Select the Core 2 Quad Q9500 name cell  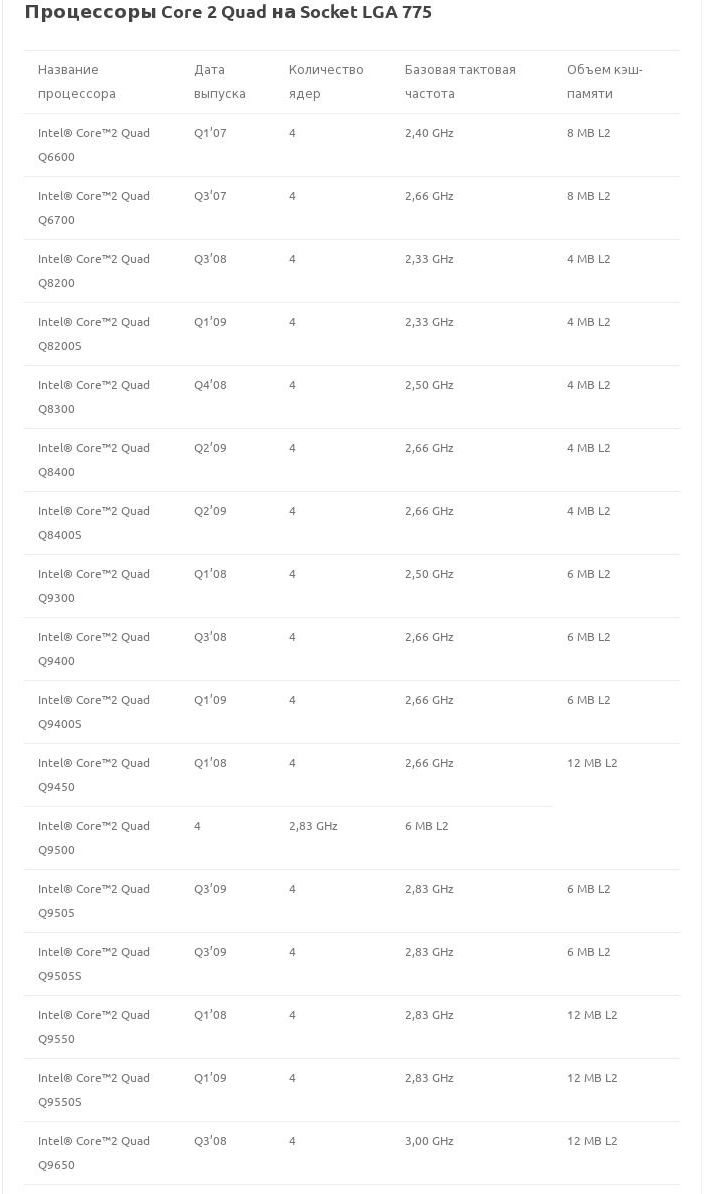[94, 838]
